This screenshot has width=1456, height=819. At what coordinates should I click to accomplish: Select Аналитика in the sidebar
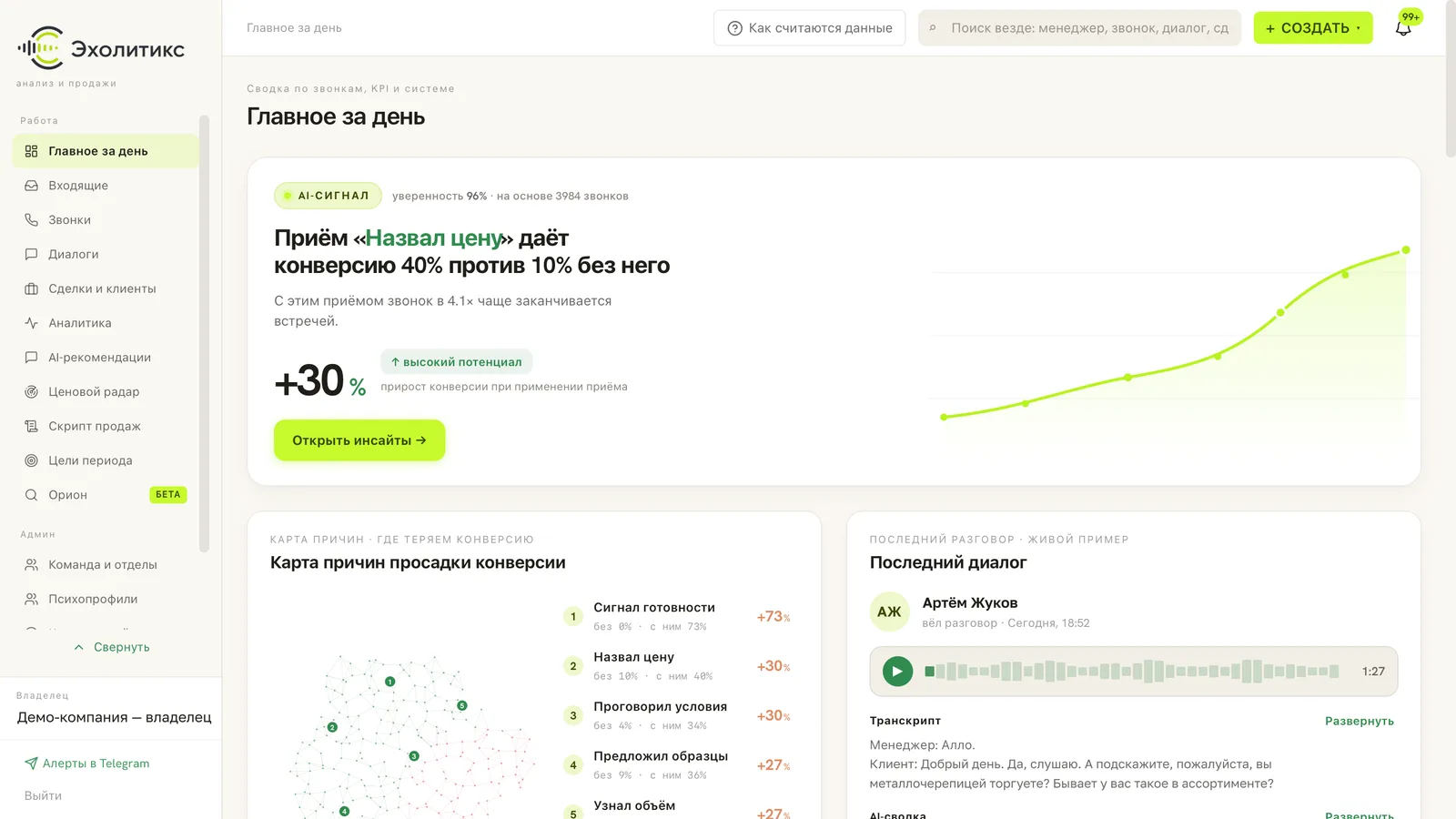point(106,323)
